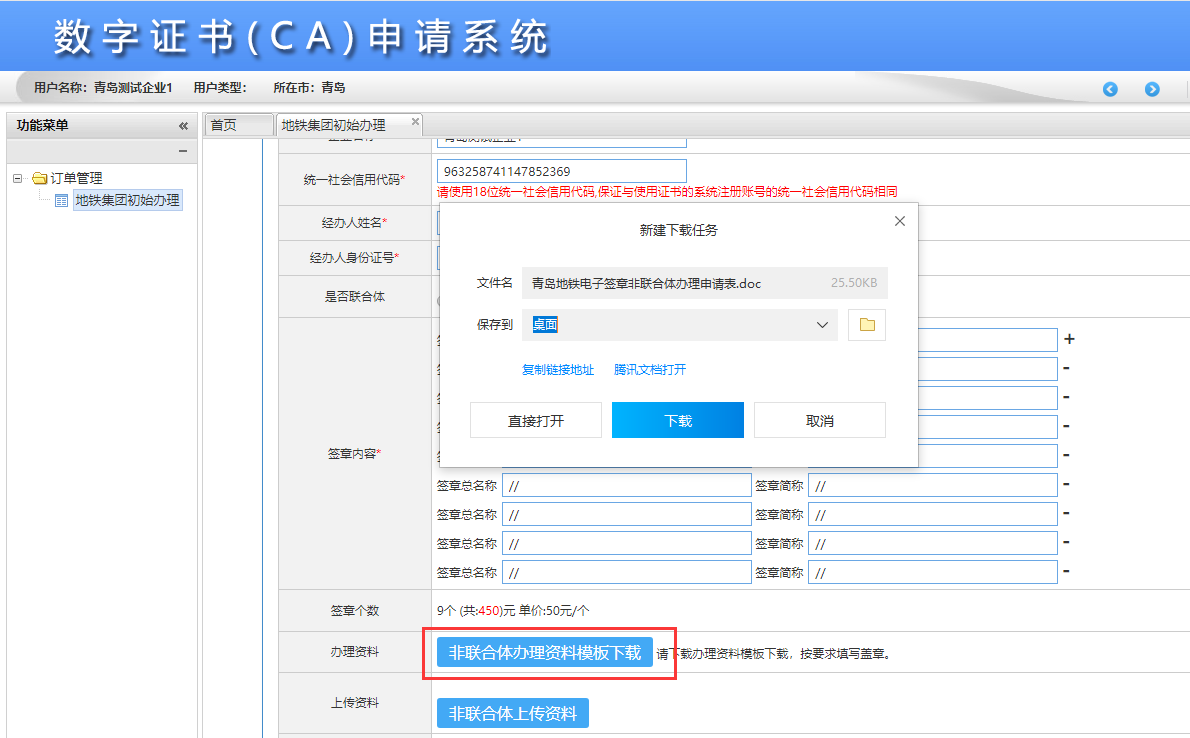Viewport: 1190px width, 738px height.
Task: Switch to the 首页 tab
Action: pos(224,125)
